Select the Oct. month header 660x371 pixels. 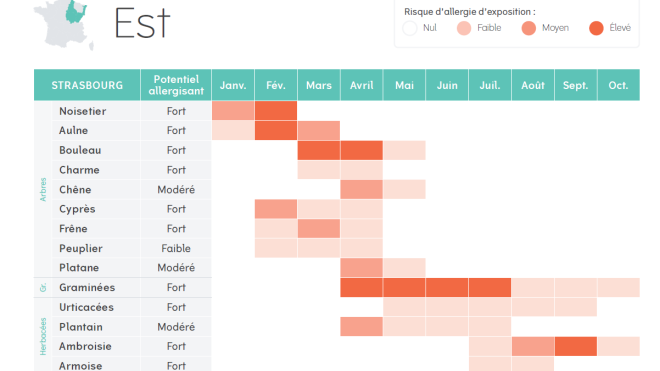click(618, 85)
